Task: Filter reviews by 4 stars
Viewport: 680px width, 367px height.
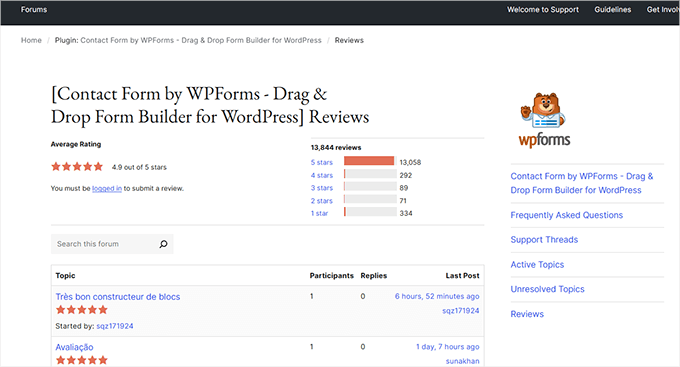Action: point(322,175)
